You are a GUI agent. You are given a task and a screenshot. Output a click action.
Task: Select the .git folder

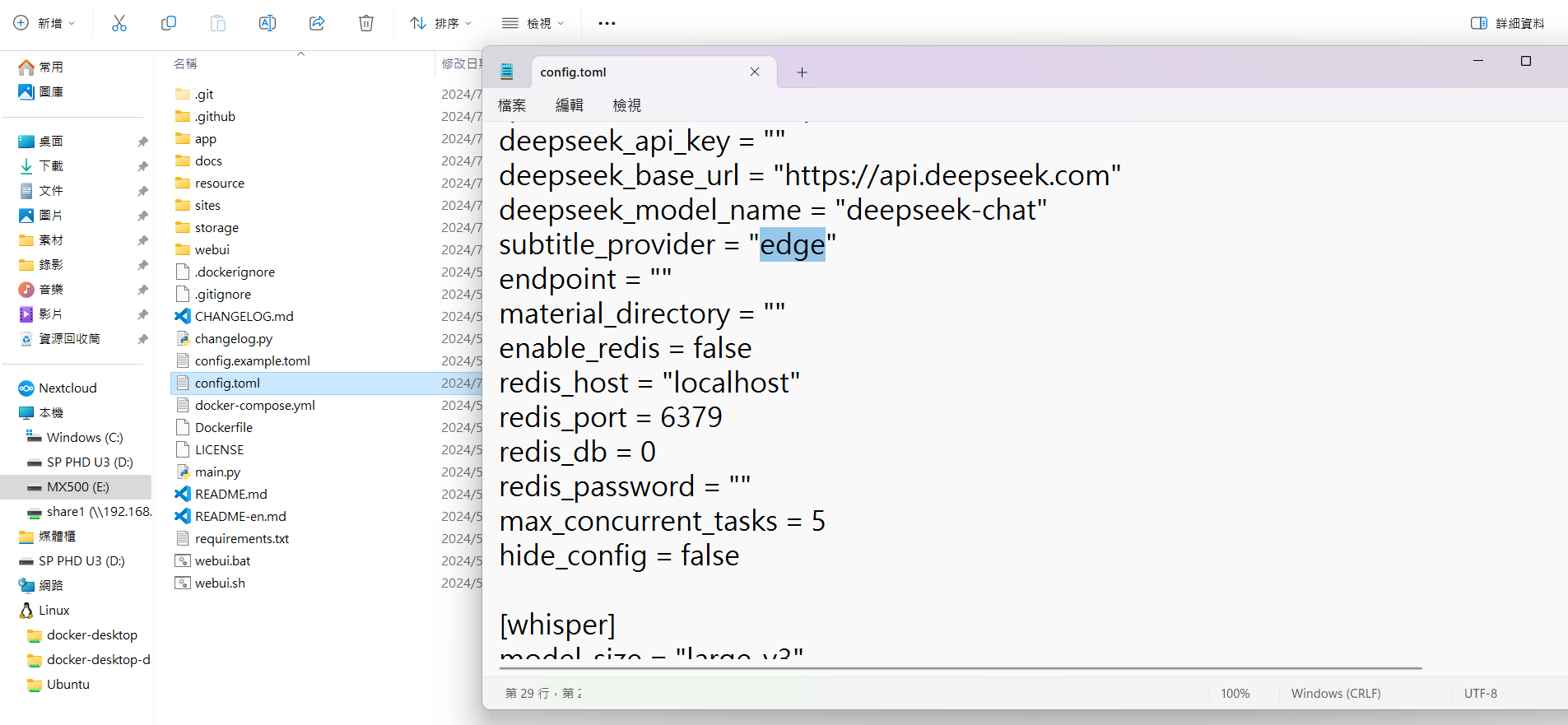194,94
